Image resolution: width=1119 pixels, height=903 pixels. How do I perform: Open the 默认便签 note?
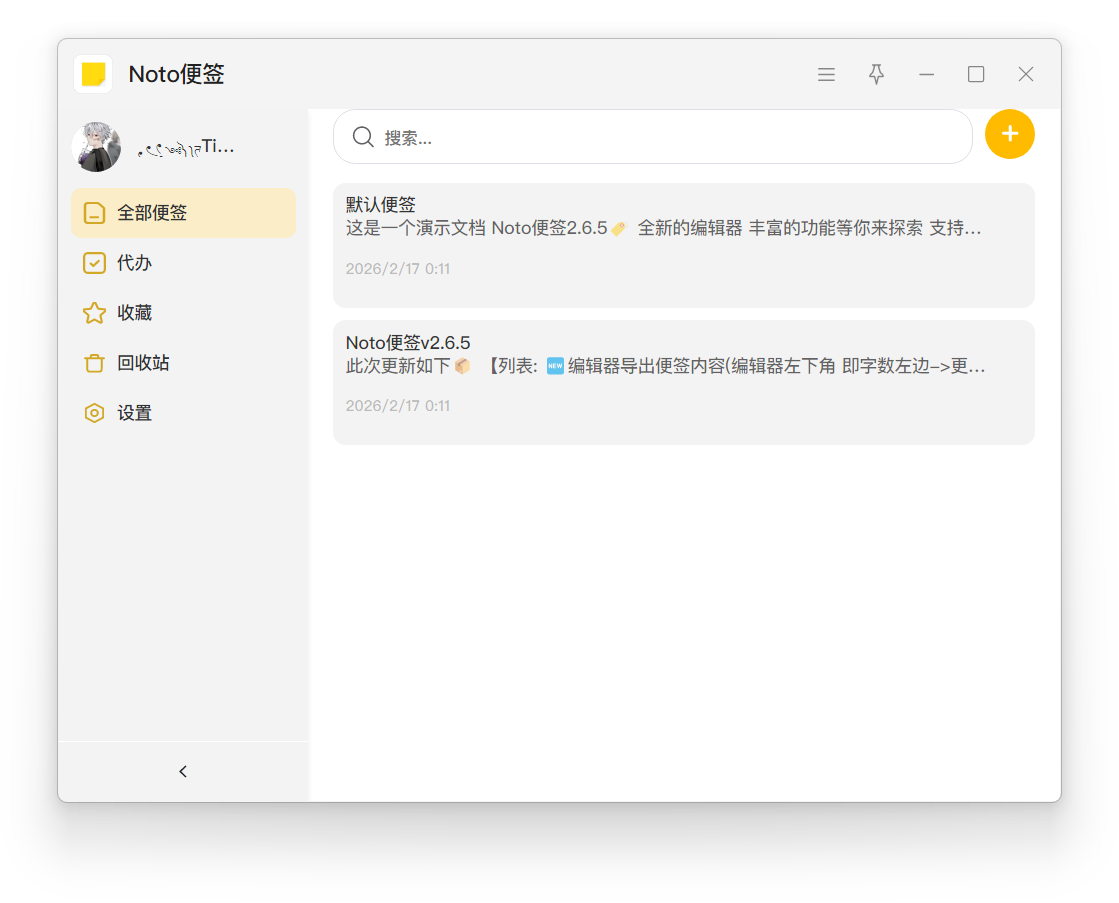point(683,245)
